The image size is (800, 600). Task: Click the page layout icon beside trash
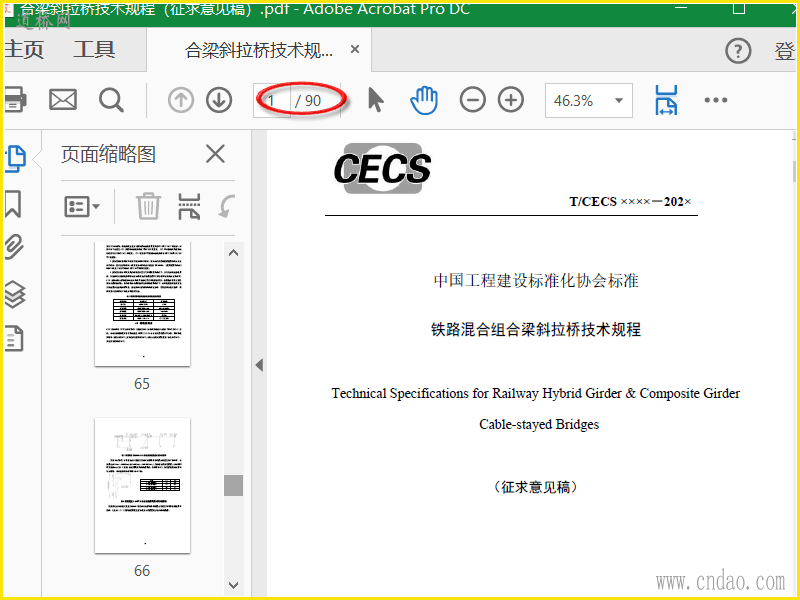(x=189, y=206)
